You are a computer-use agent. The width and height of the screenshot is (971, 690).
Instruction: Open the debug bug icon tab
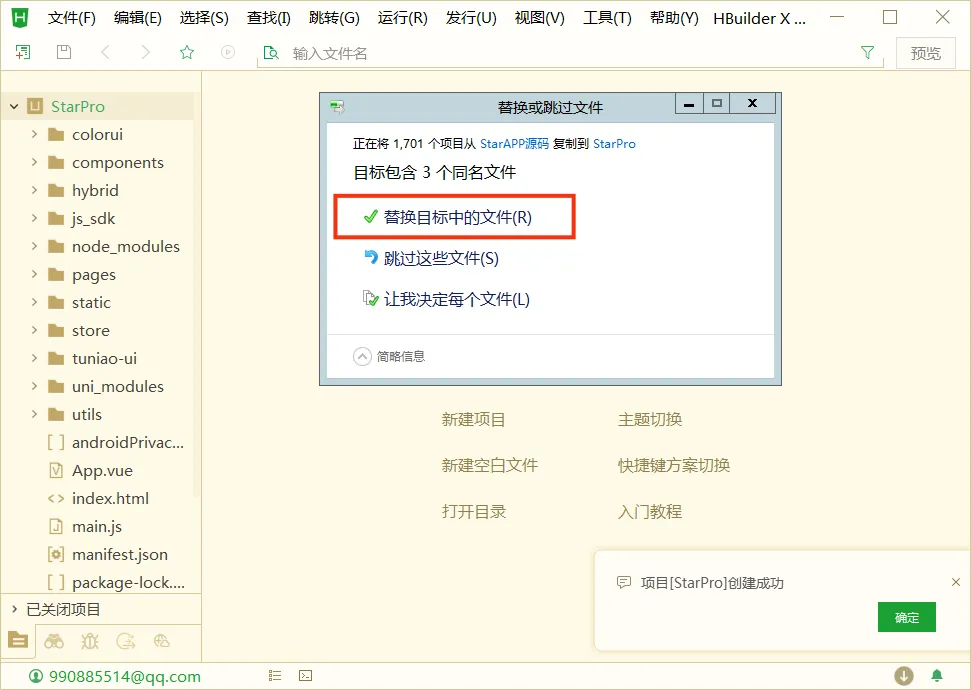90,641
